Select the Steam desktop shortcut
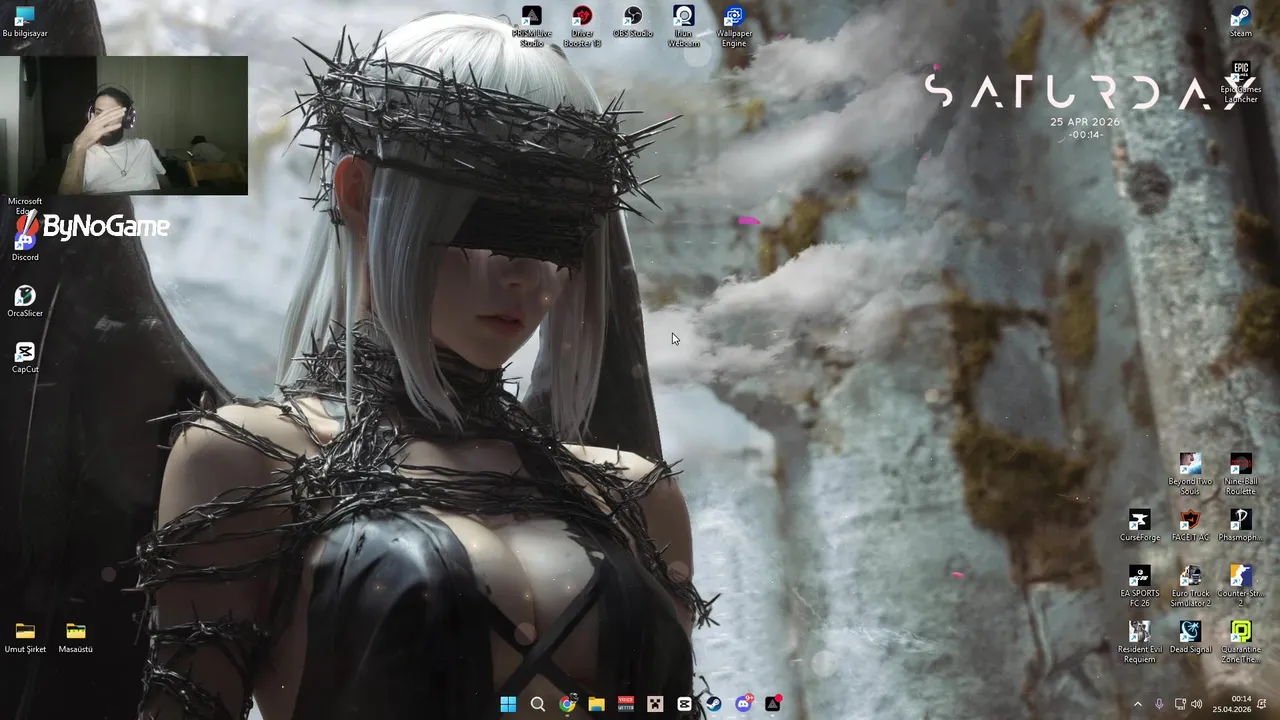 point(1240,22)
